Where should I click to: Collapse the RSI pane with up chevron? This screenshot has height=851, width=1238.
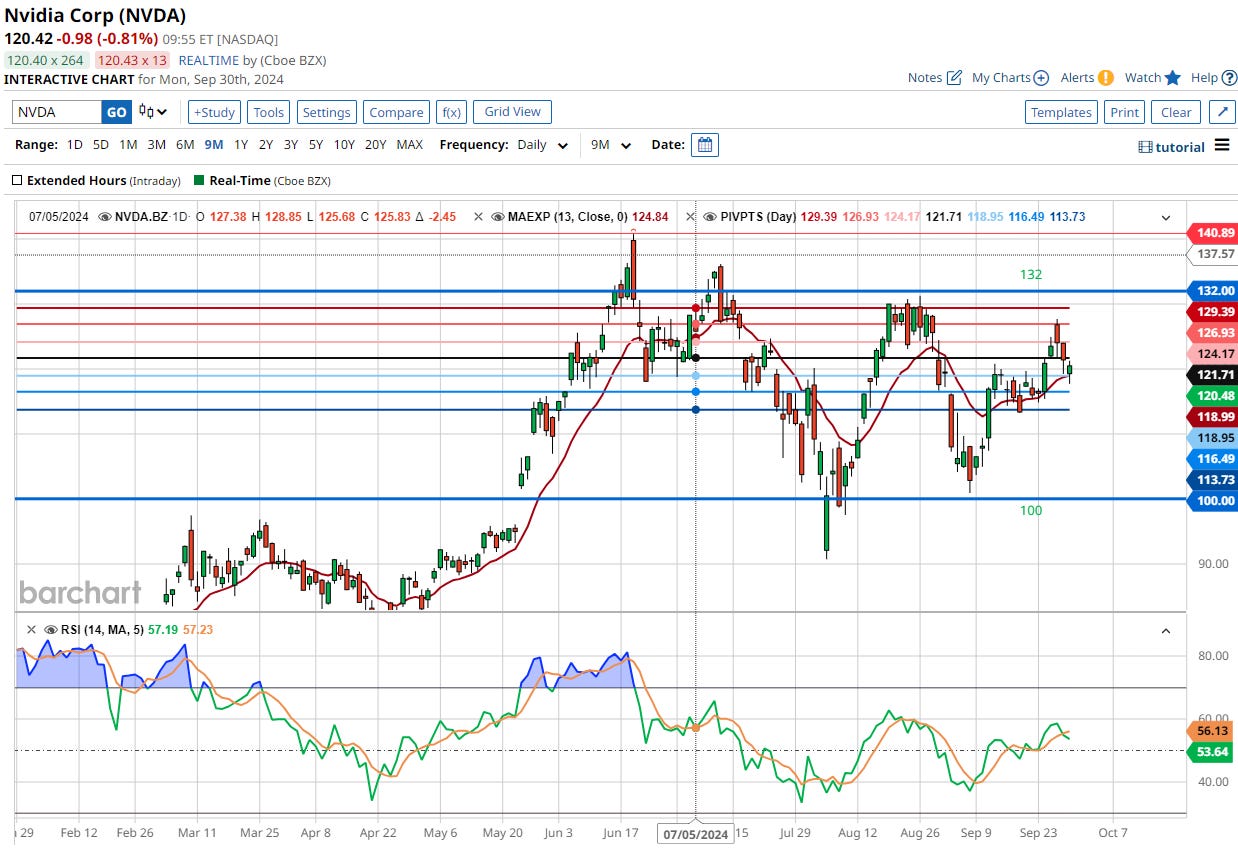pos(1165,631)
